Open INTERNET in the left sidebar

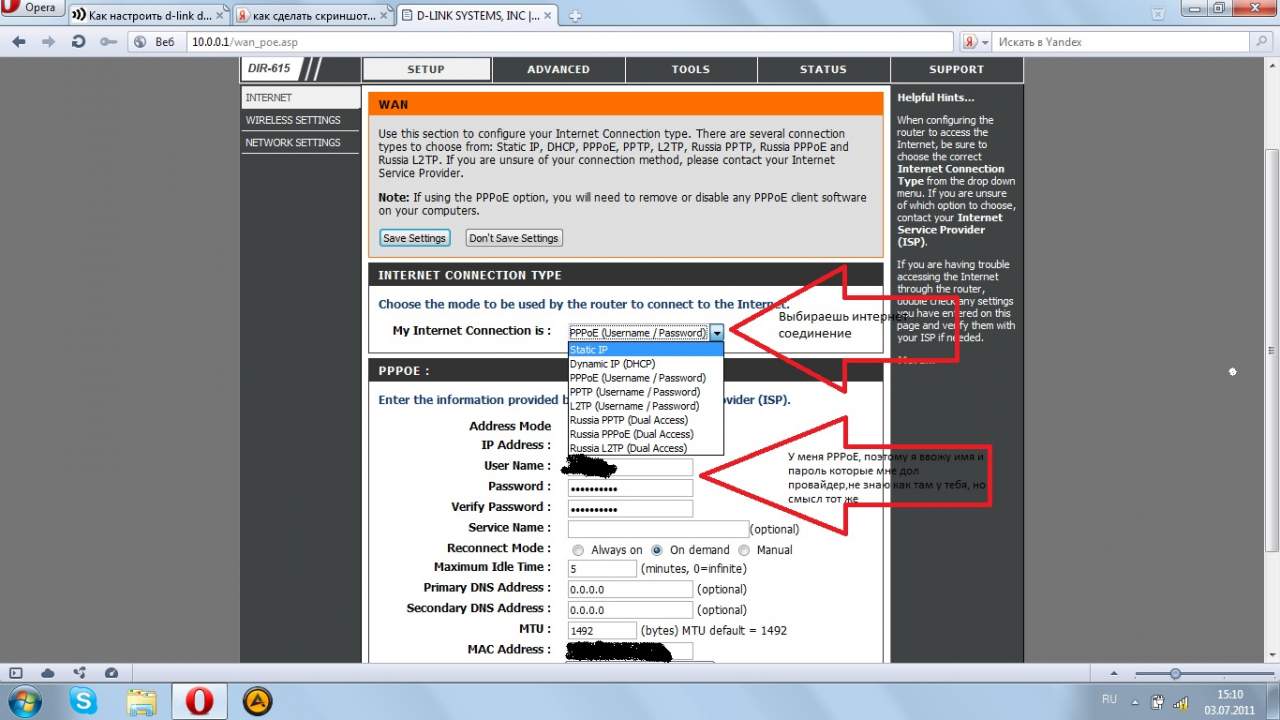(300, 98)
